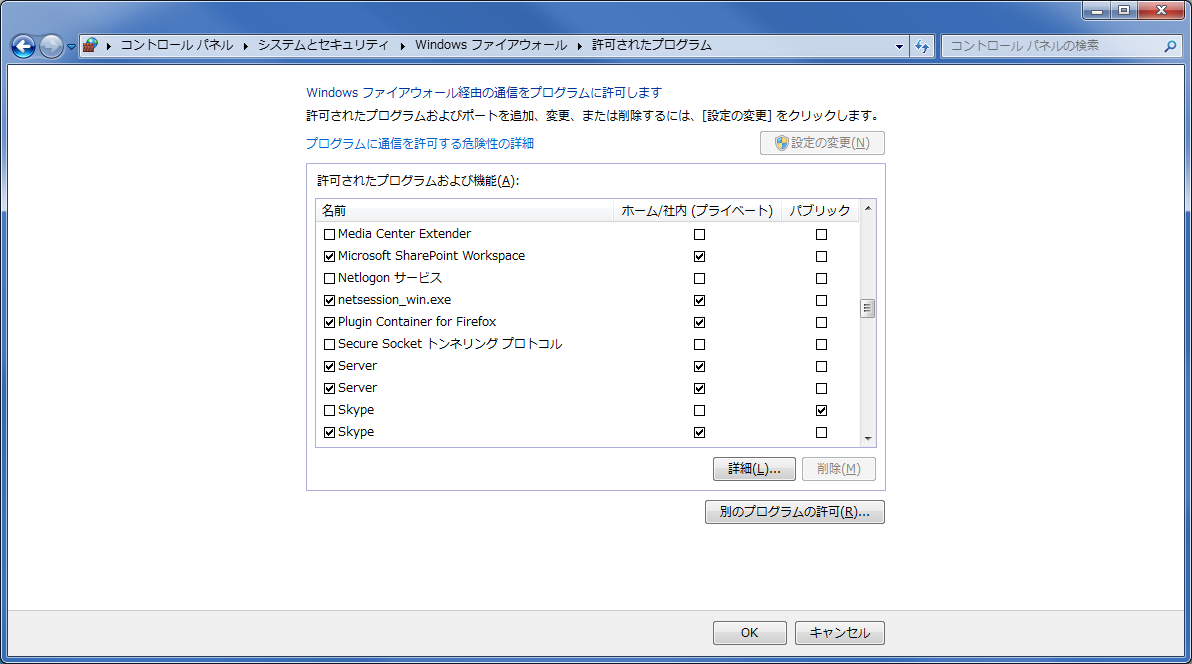Toggle Media Center Extender private checkbox
The height and width of the screenshot is (664, 1192).
699,234
